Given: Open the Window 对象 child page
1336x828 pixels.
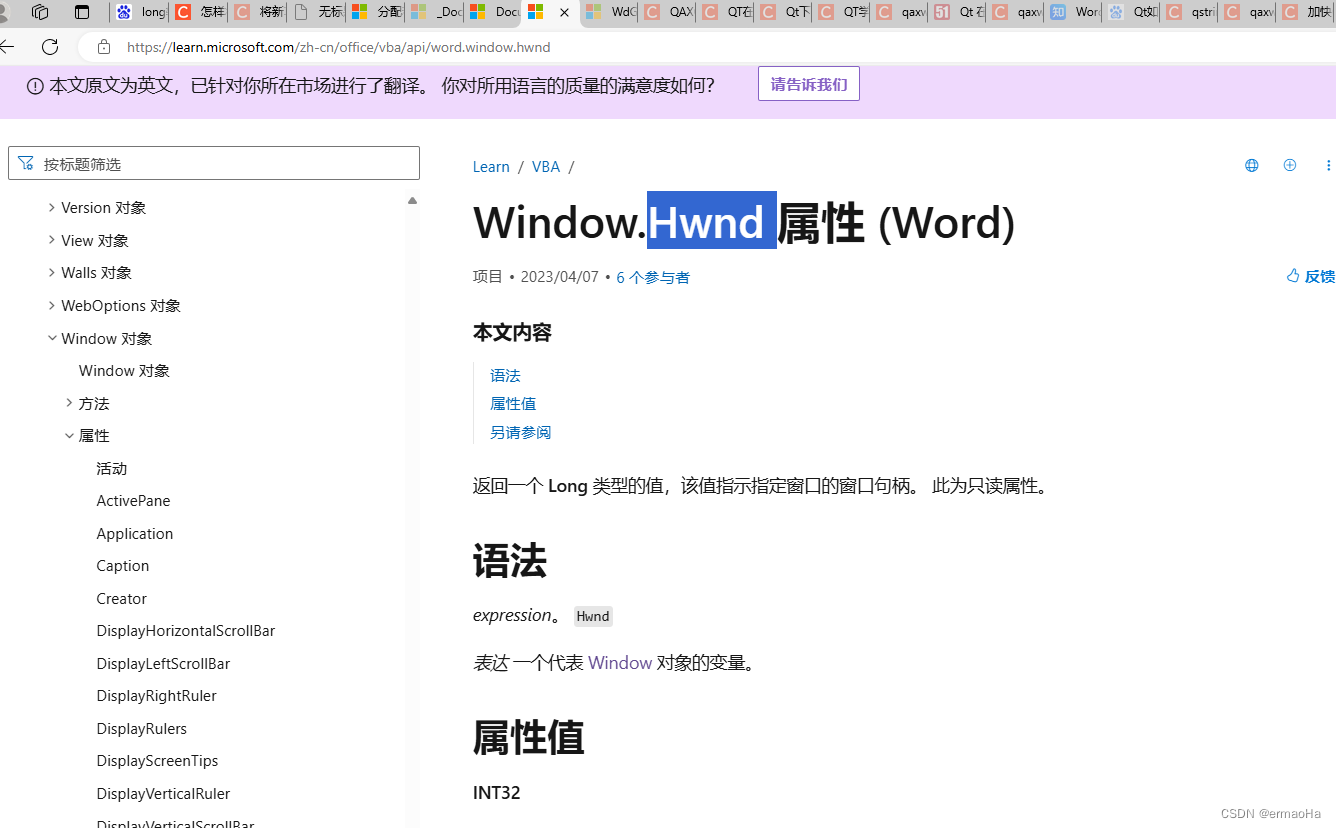Looking at the screenshot, I should [124, 370].
